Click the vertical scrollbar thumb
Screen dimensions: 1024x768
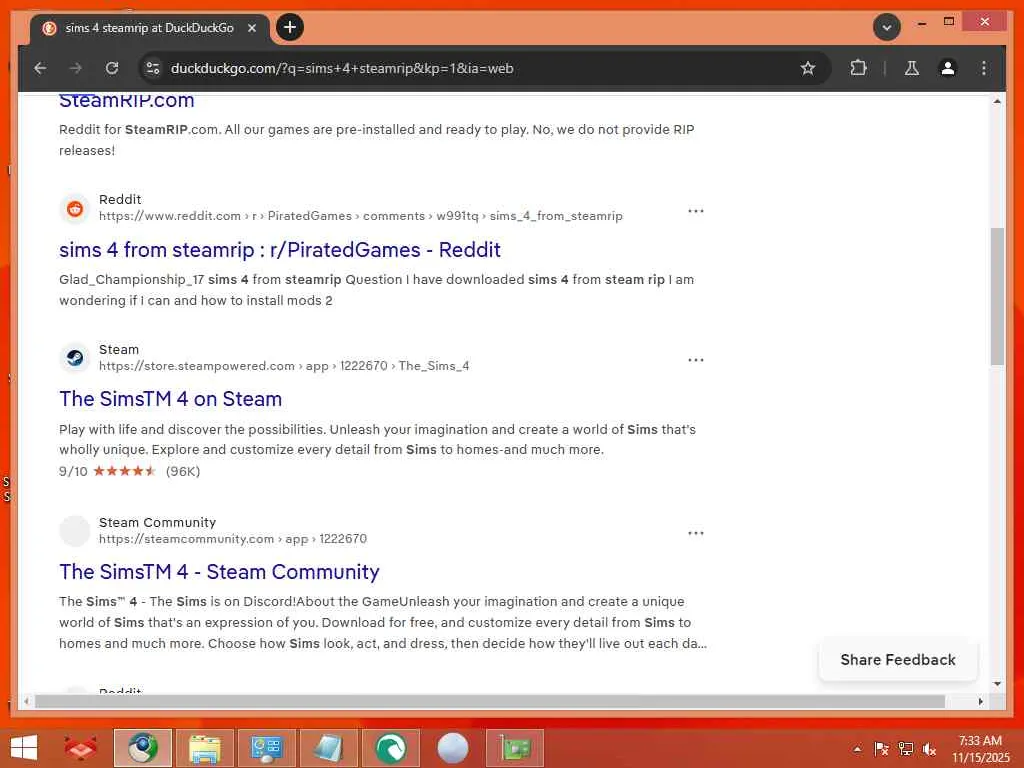997,296
